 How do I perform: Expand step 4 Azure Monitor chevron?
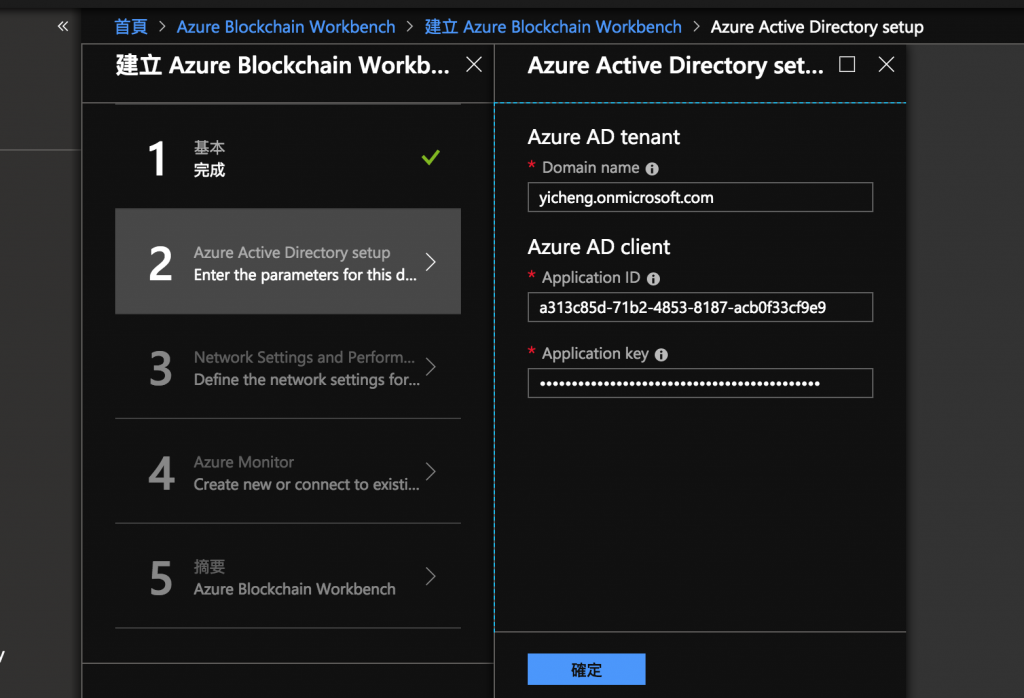point(430,472)
